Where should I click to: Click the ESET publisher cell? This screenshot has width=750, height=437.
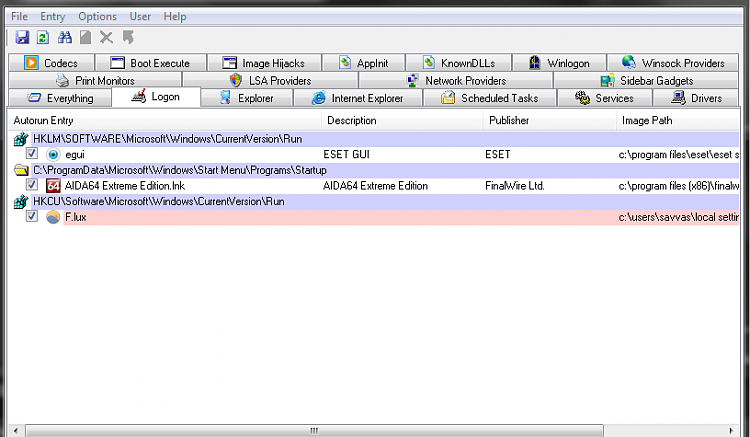point(497,154)
